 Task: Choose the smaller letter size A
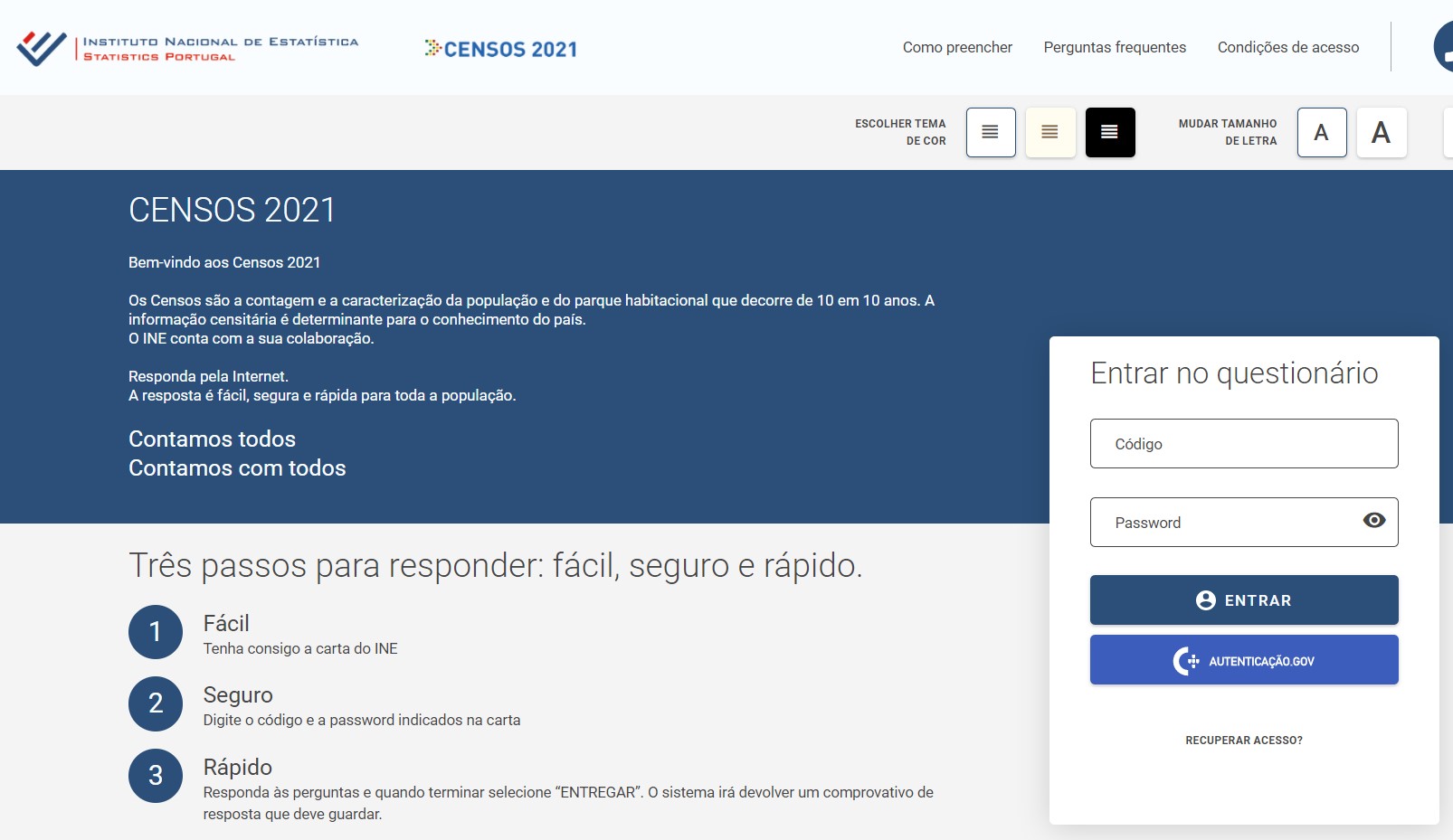pos(1321,132)
